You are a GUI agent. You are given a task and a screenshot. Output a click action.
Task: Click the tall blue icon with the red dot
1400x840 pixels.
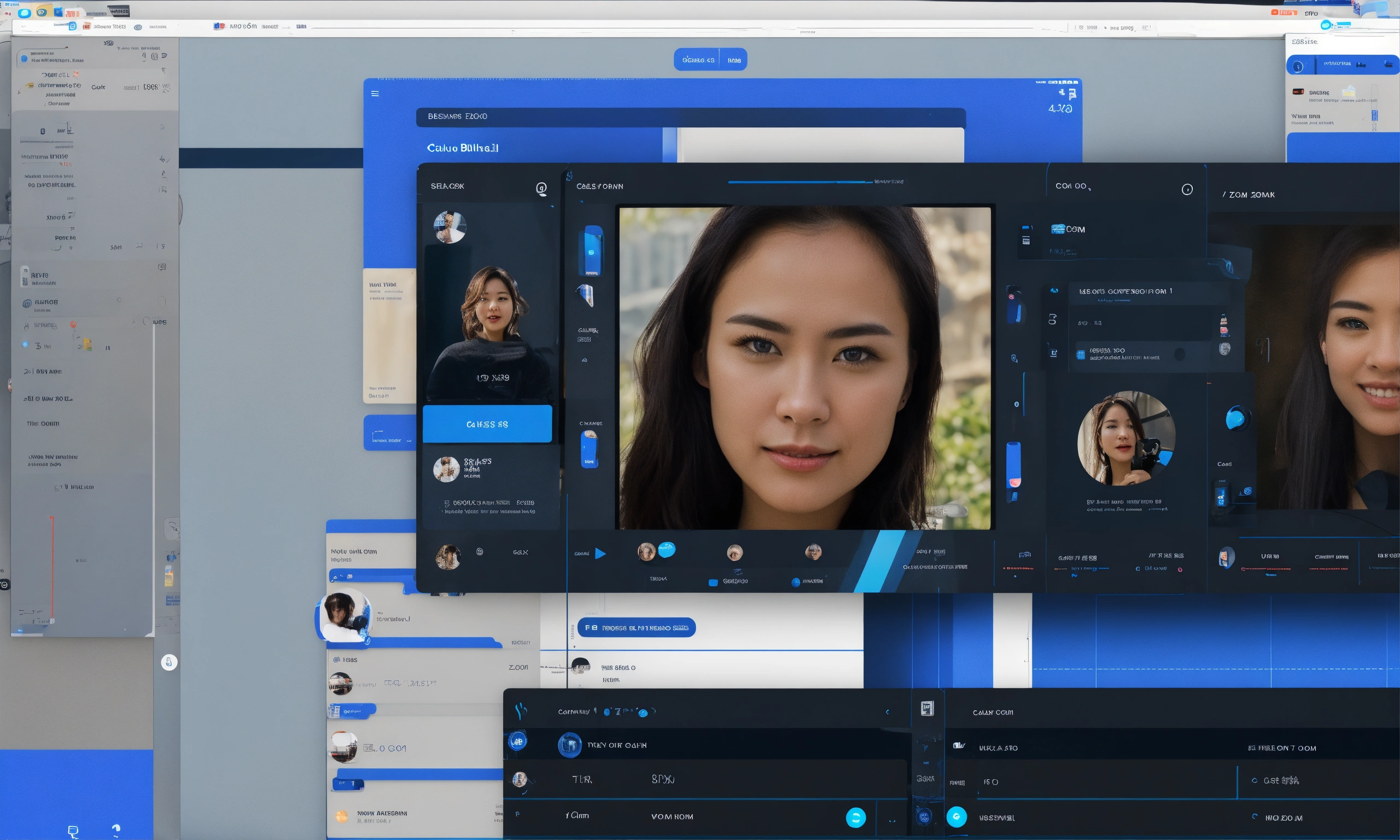(x=1014, y=305)
